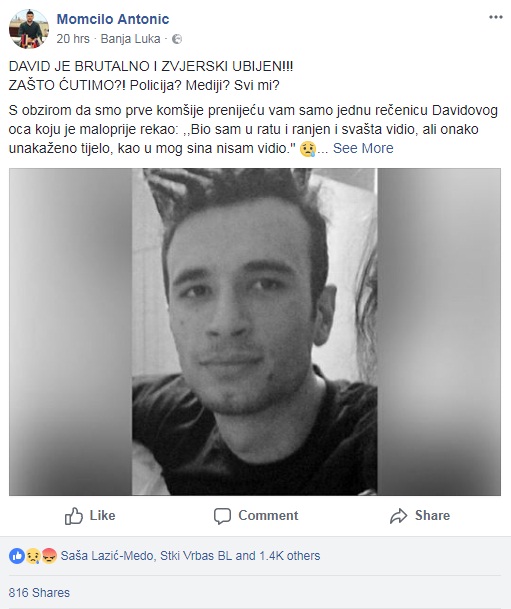
Task: Click the globe public privacy icon
Action: [x=177, y=39]
